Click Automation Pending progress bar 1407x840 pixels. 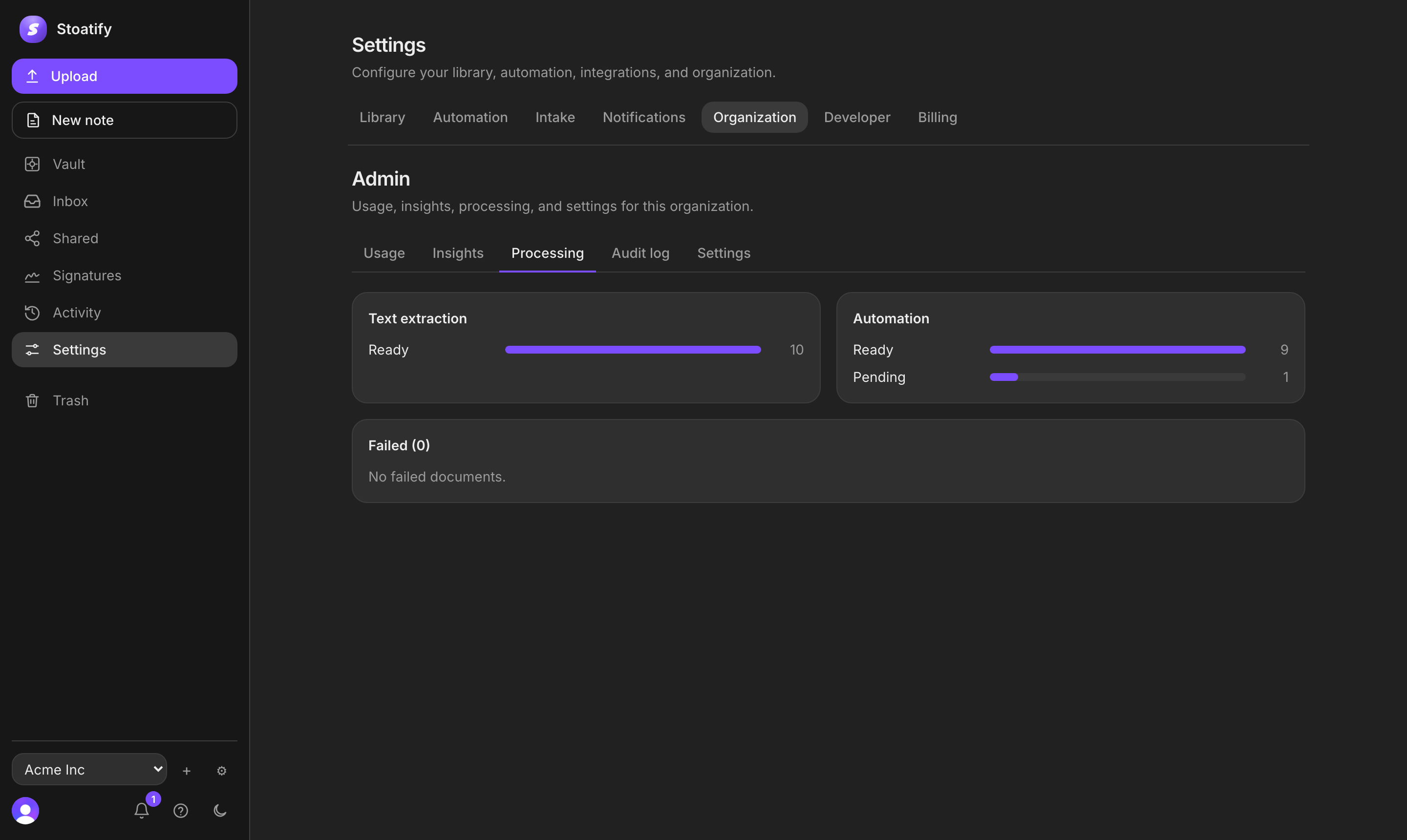click(x=1117, y=377)
